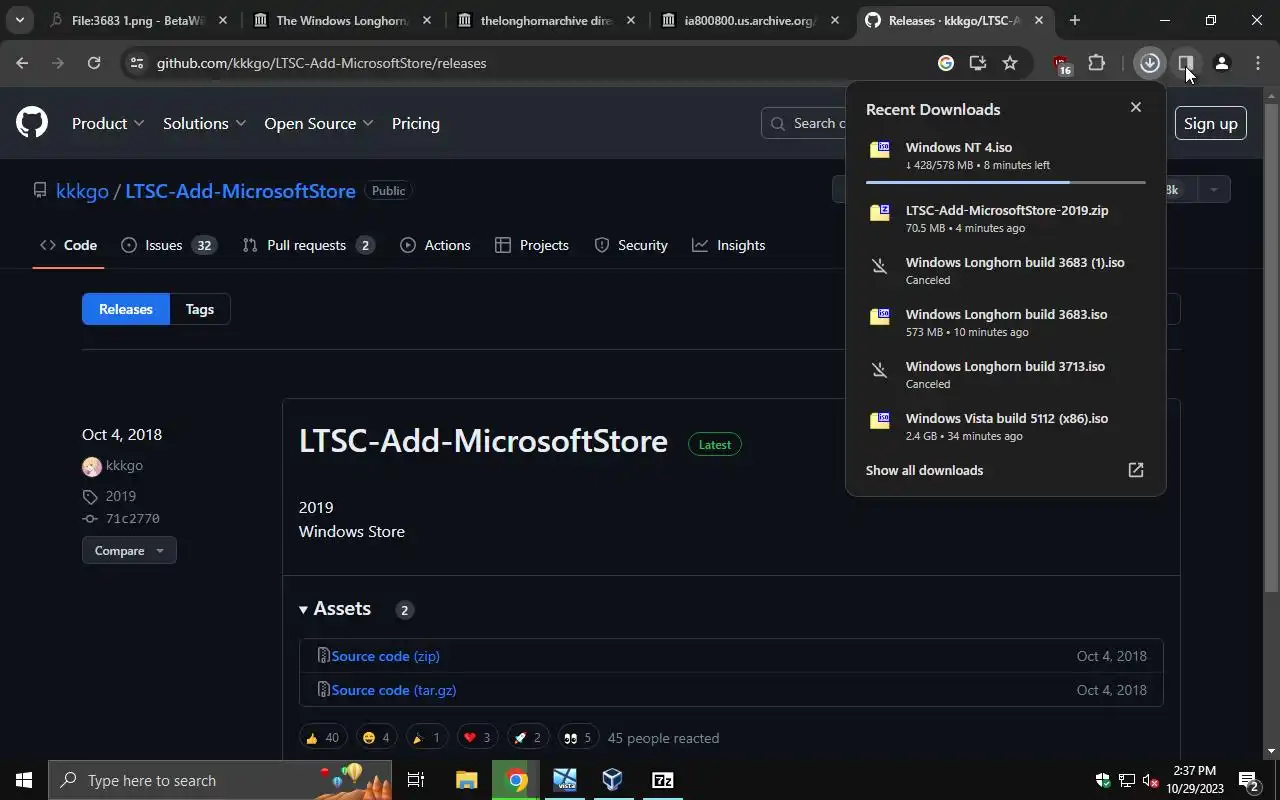Open 7-Zip from the taskbar
This screenshot has width=1280, height=800.
click(x=662, y=780)
